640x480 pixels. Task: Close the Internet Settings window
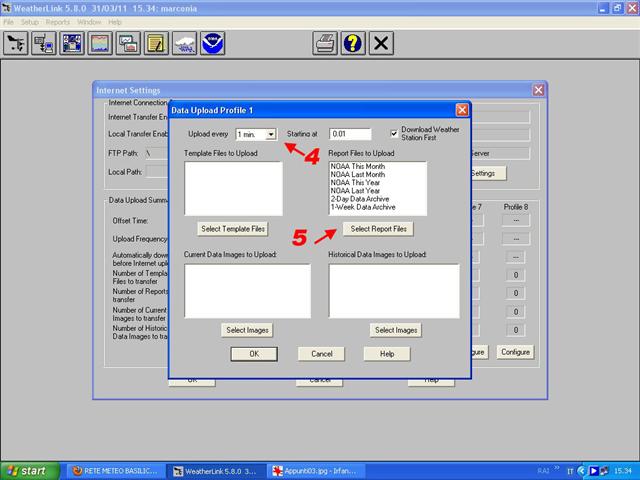pos(538,90)
